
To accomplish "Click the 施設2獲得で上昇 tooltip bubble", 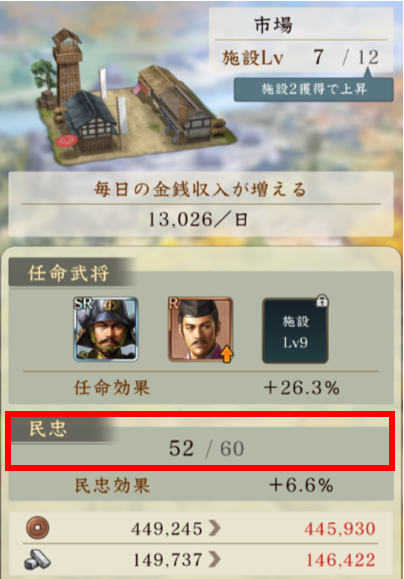I will (314, 89).
